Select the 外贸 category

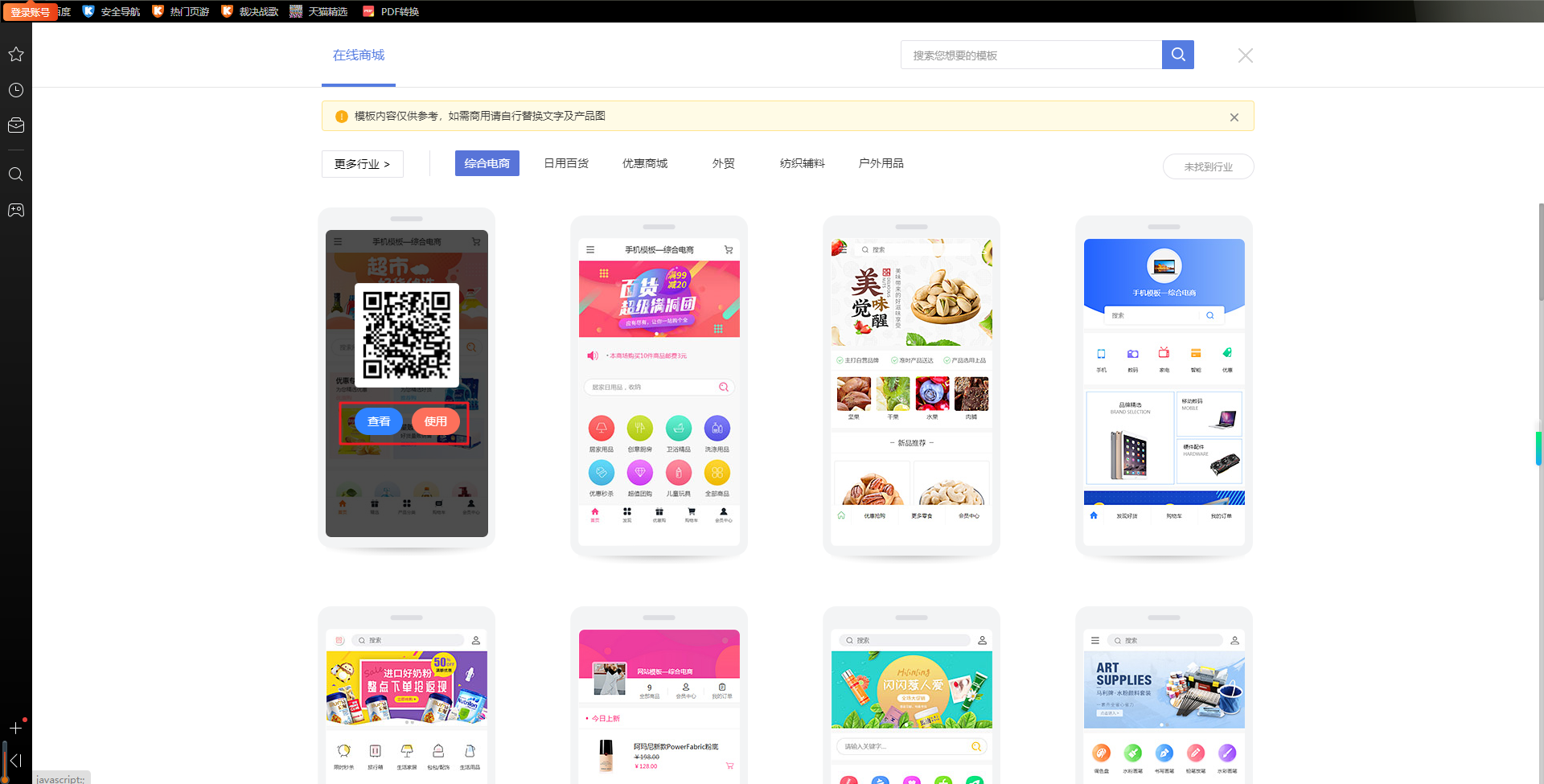[x=724, y=163]
